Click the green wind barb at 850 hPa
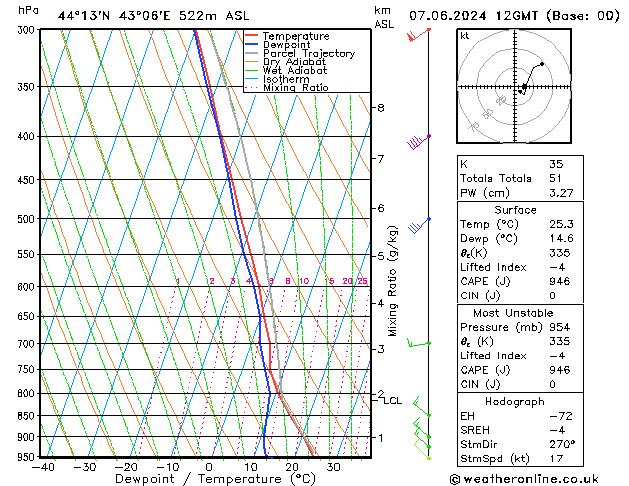Image resolution: width=629 pixels, height=486 pixels. (x=421, y=406)
